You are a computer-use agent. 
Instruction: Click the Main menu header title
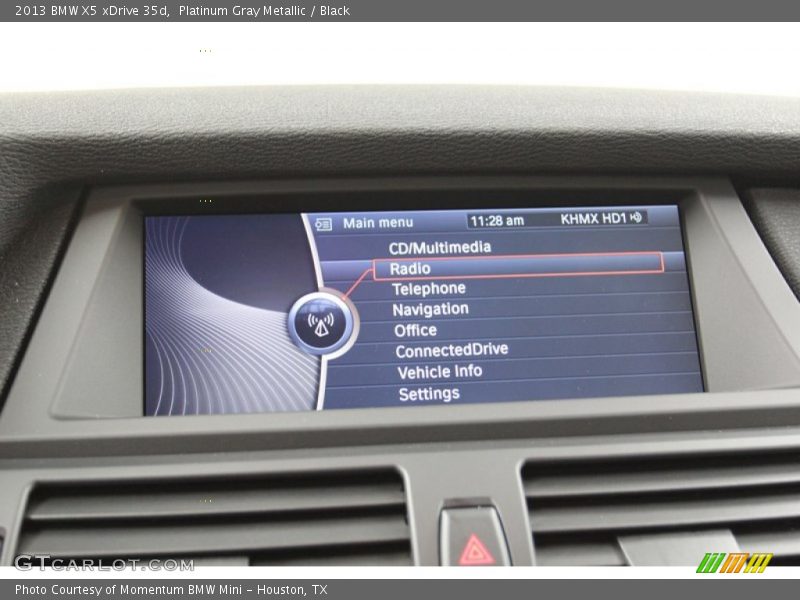coord(378,222)
